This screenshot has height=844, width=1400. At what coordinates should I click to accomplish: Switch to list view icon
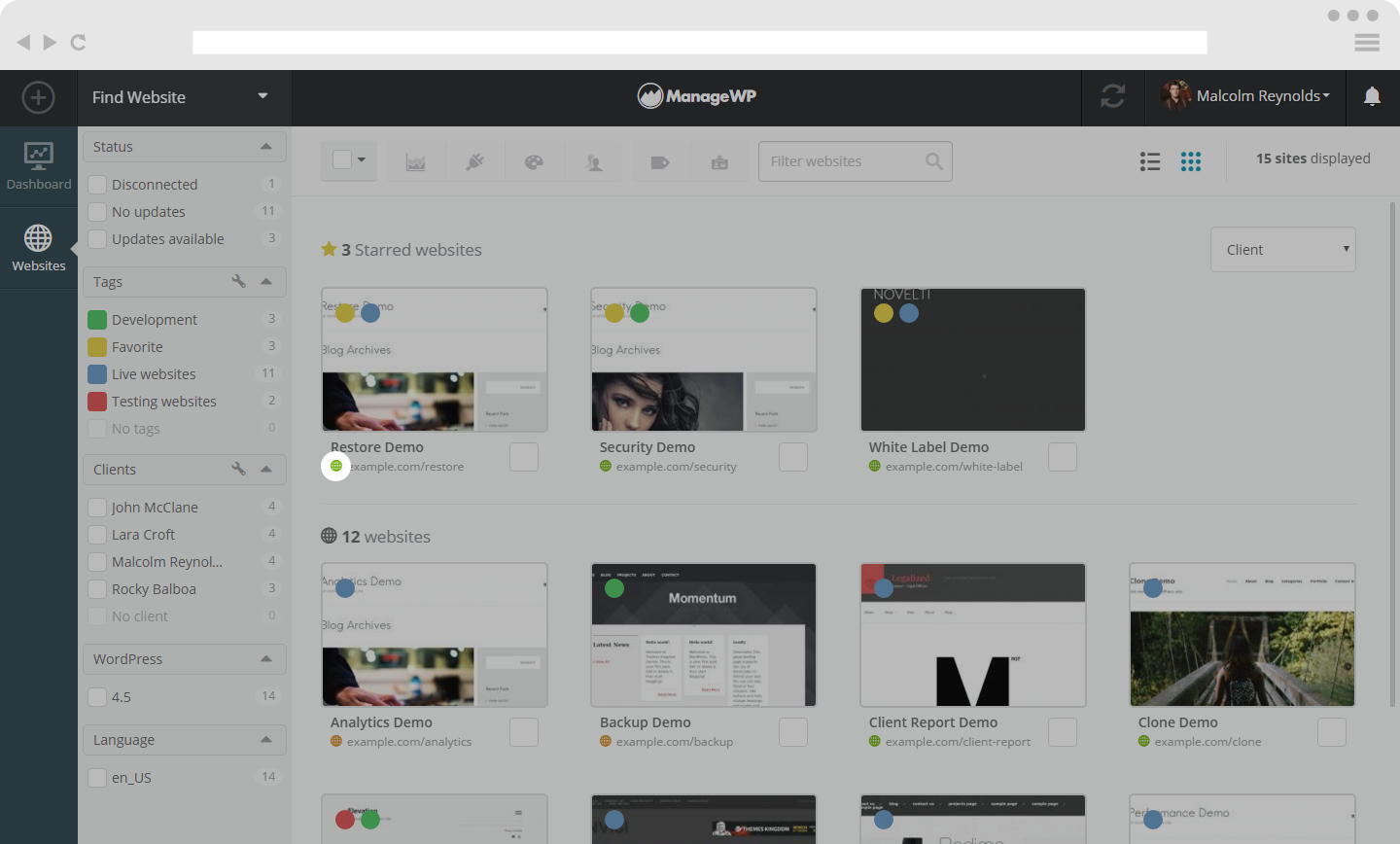pyautogui.click(x=1150, y=161)
